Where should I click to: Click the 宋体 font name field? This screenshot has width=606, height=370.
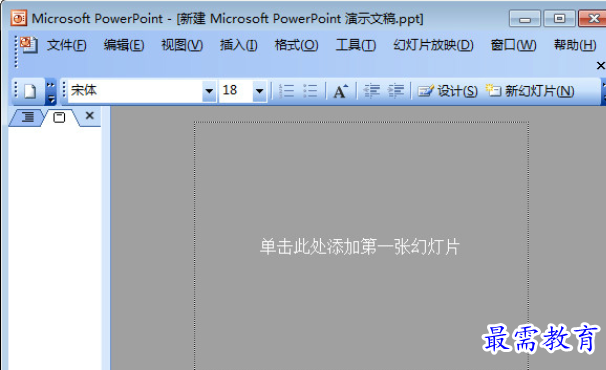pos(135,91)
